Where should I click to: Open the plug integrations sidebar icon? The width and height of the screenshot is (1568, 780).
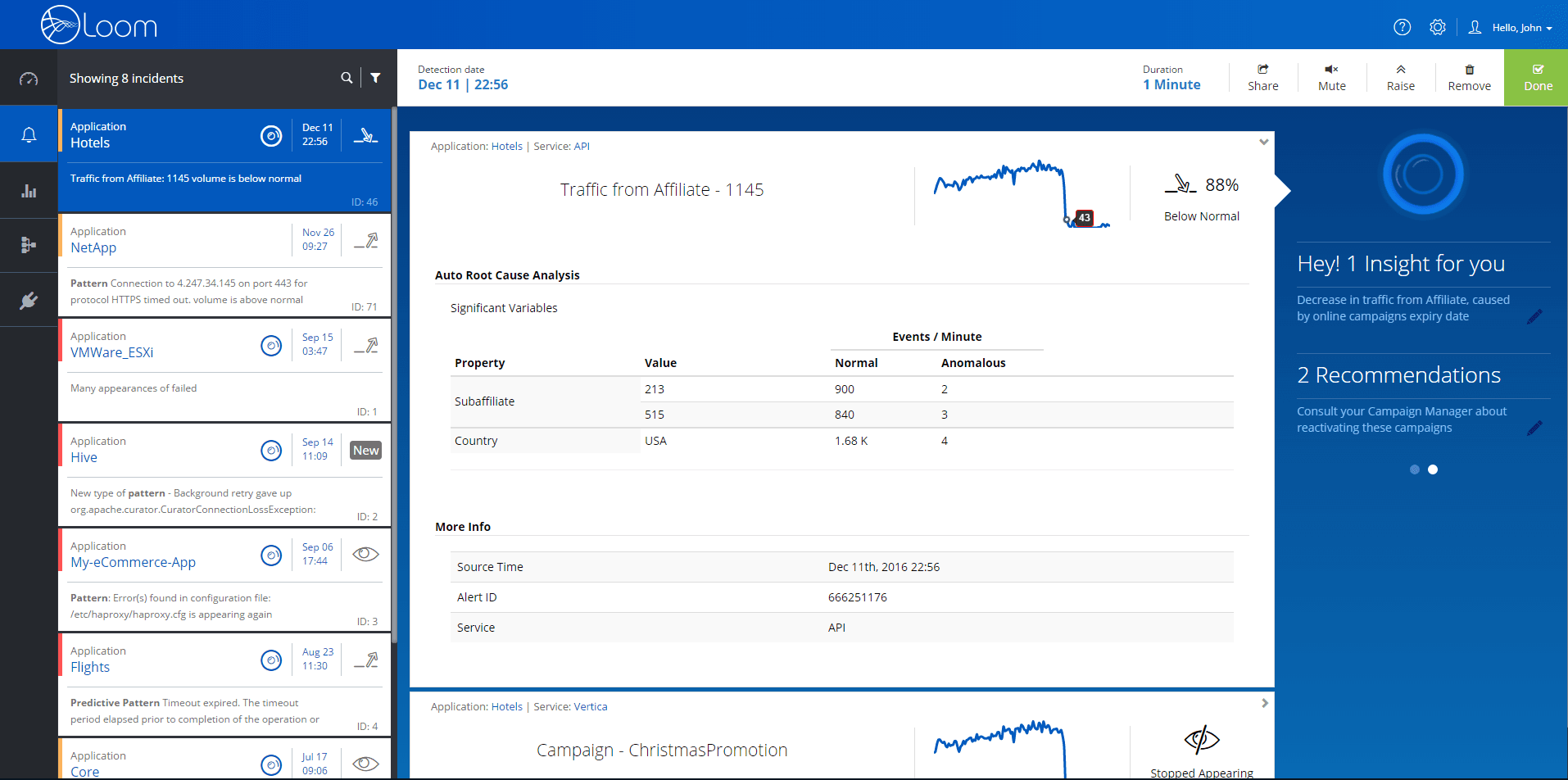coord(29,301)
